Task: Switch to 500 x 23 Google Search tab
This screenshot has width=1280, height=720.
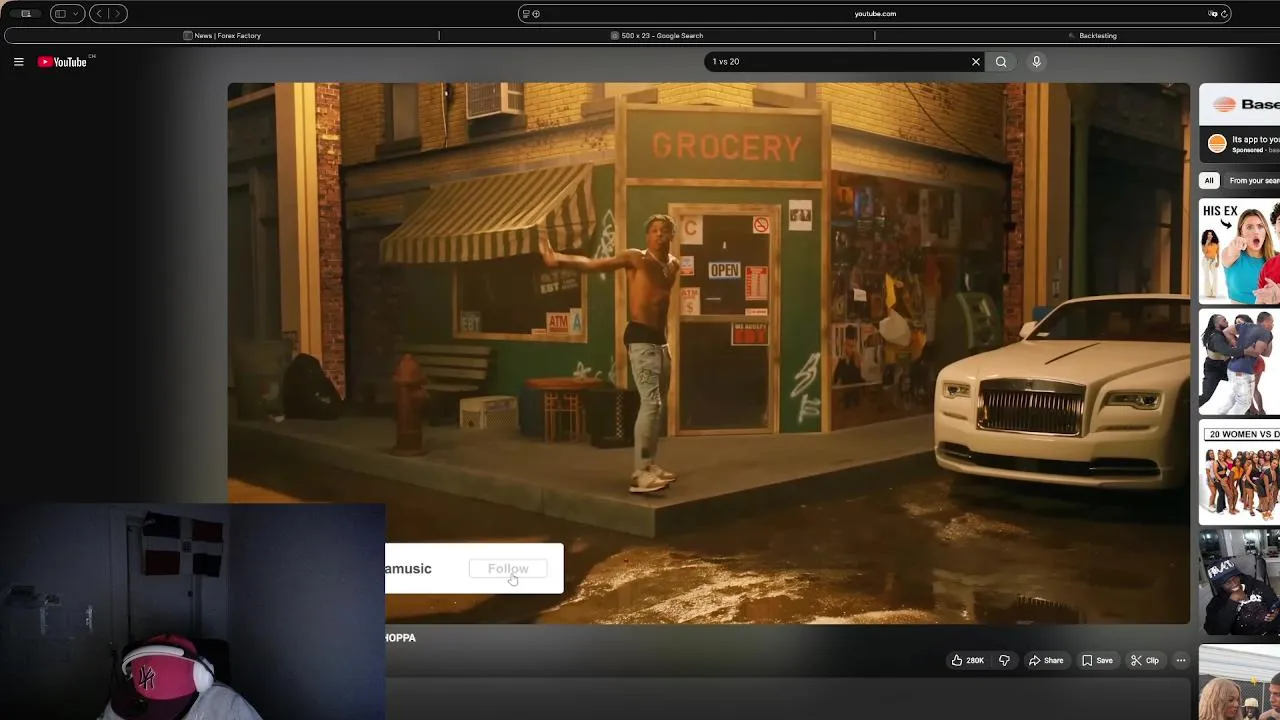Action: pos(657,36)
